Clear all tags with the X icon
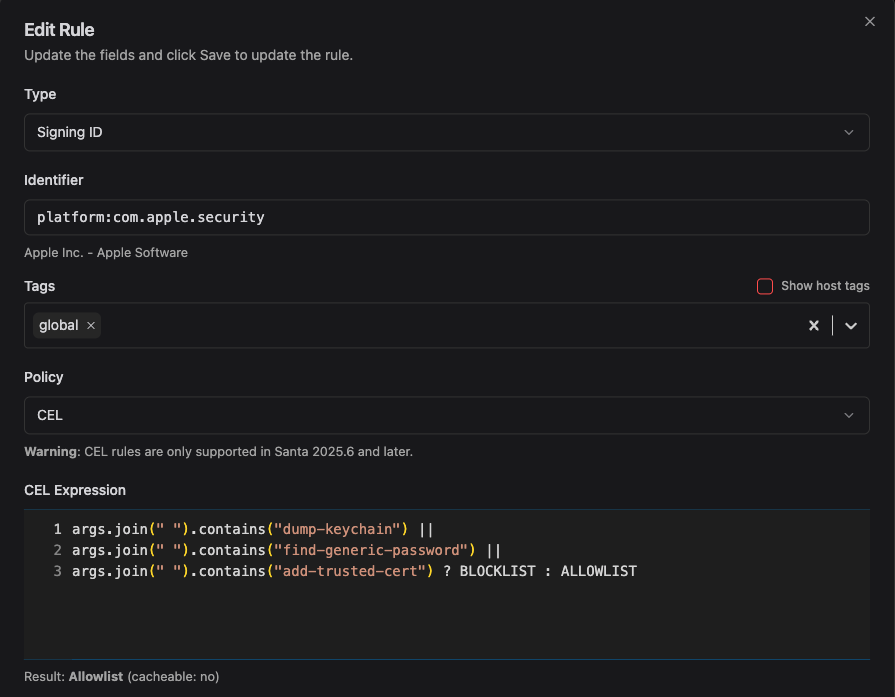Image resolution: width=895 pixels, height=697 pixels. (x=814, y=326)
